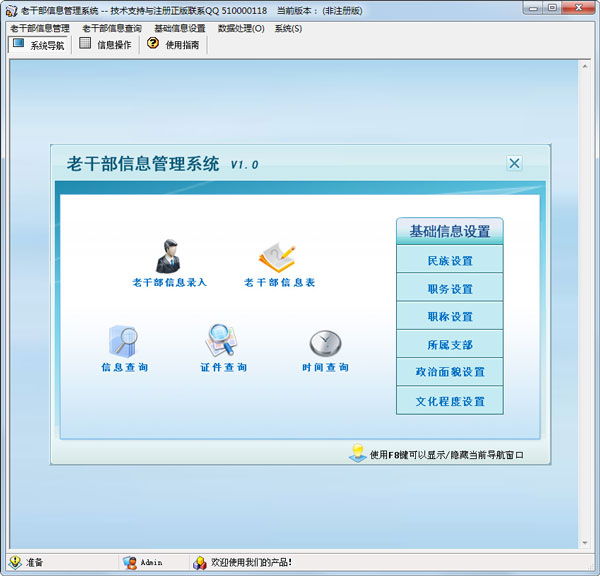
Task: Select the 系统导航 toolbar tab
Action: click(x=38, y=44)
